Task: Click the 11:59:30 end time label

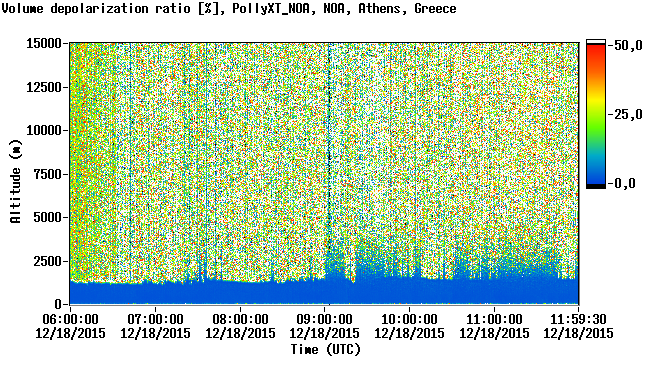Action: [578, 319]
